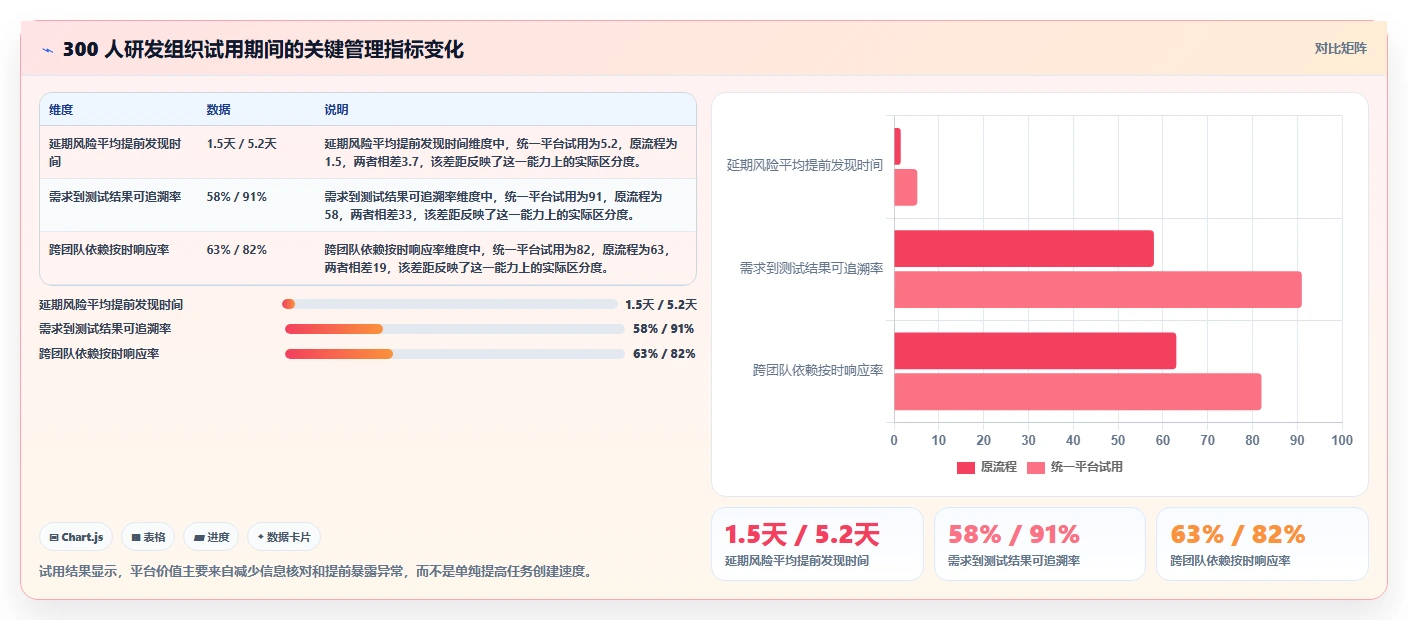Click the 统一平台试用 legend color box
This screenshot has width=1408, height=620.
(x=1036, y=467)
